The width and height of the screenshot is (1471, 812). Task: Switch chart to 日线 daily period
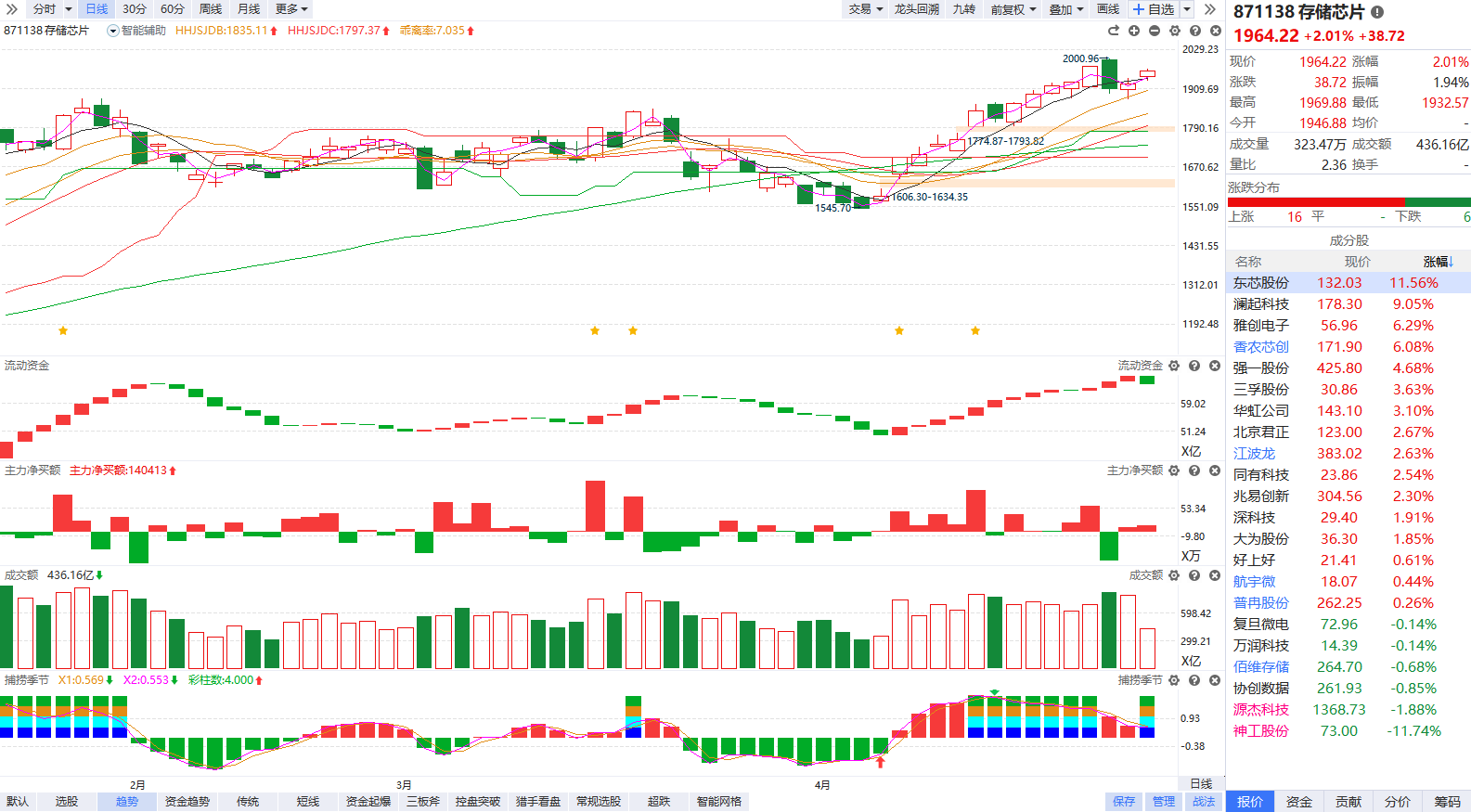pos(97,9)
